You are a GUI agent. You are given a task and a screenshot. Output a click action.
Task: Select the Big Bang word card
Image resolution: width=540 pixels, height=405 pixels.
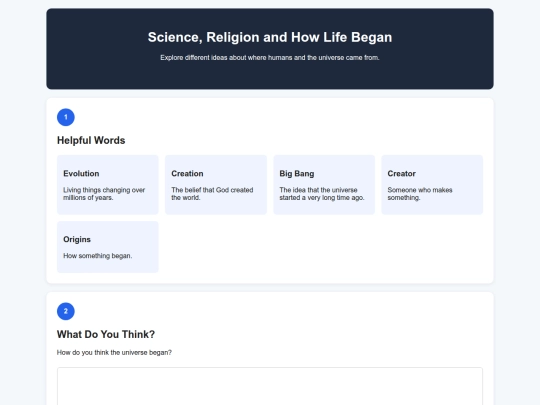coord(324,185)
